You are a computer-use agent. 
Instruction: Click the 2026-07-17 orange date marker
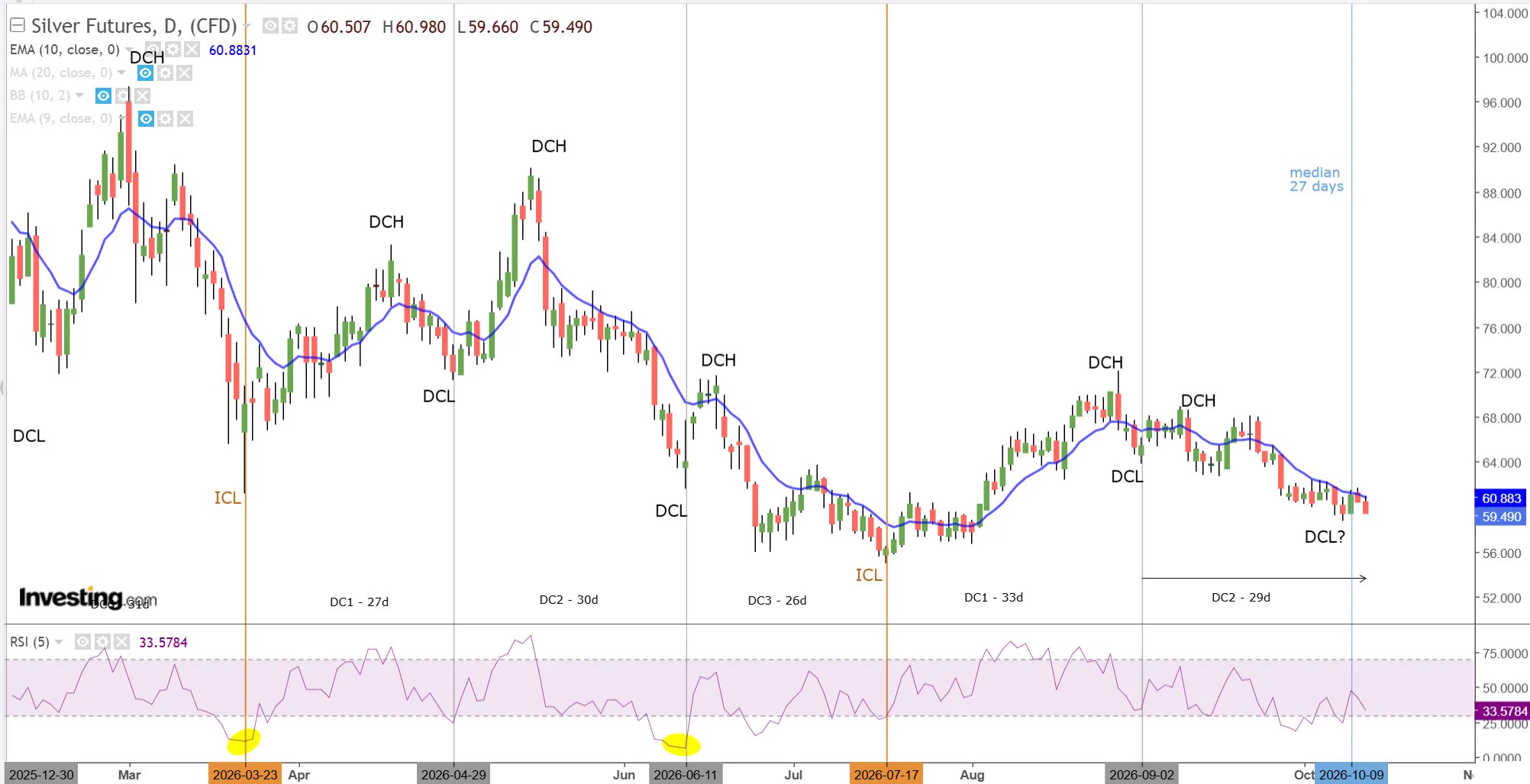point(886,774)
